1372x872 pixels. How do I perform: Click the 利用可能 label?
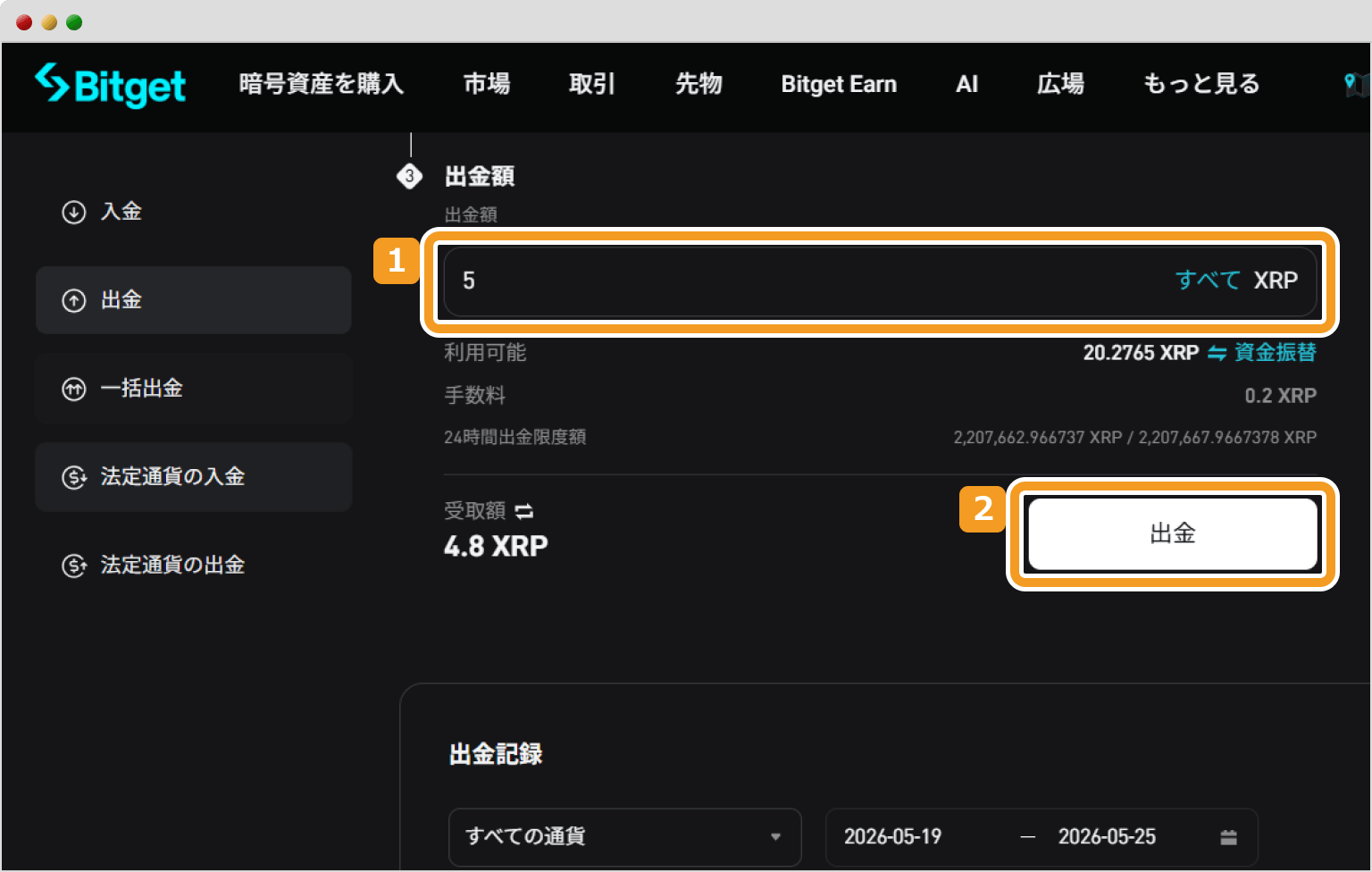click(x=485, y=353)
